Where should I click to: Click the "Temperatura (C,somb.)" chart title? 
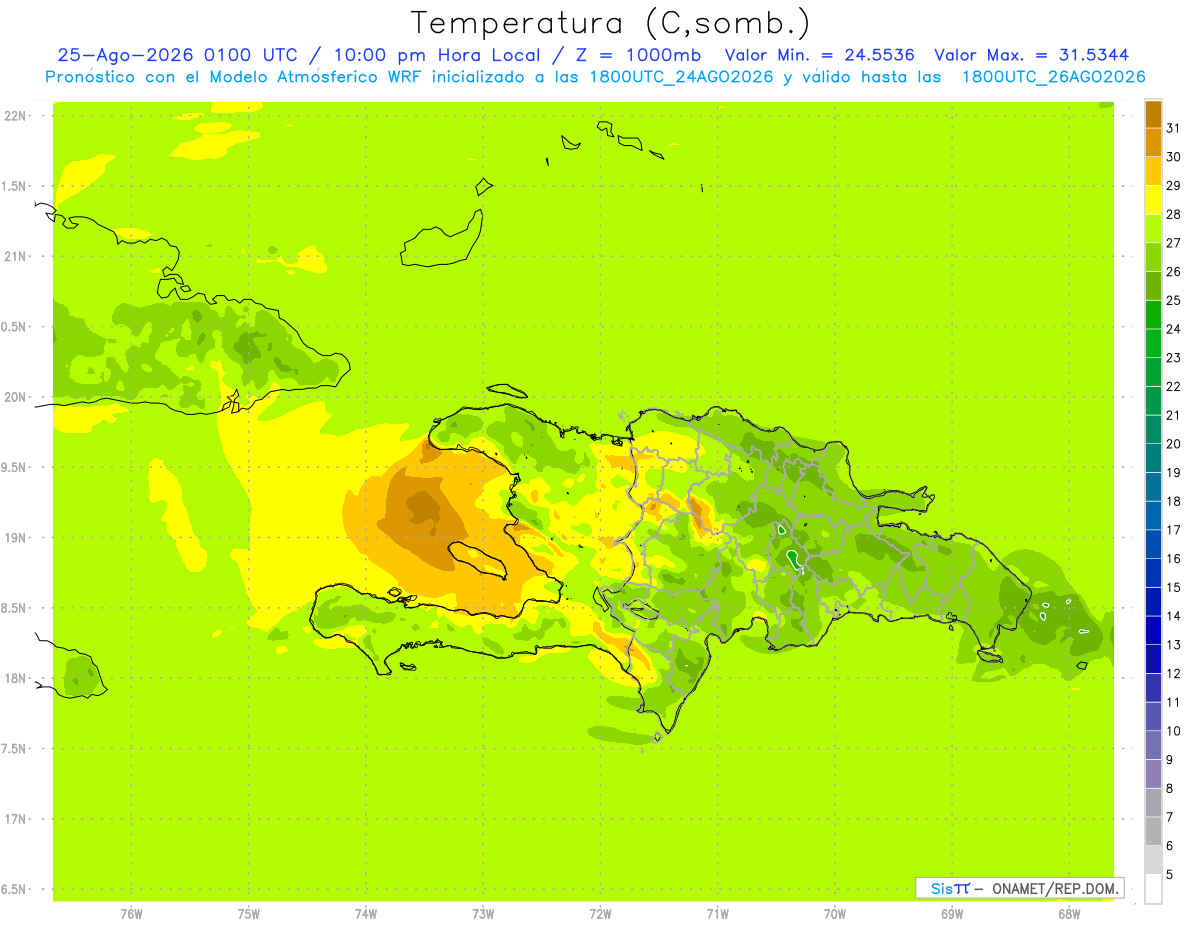pos(610,22)
